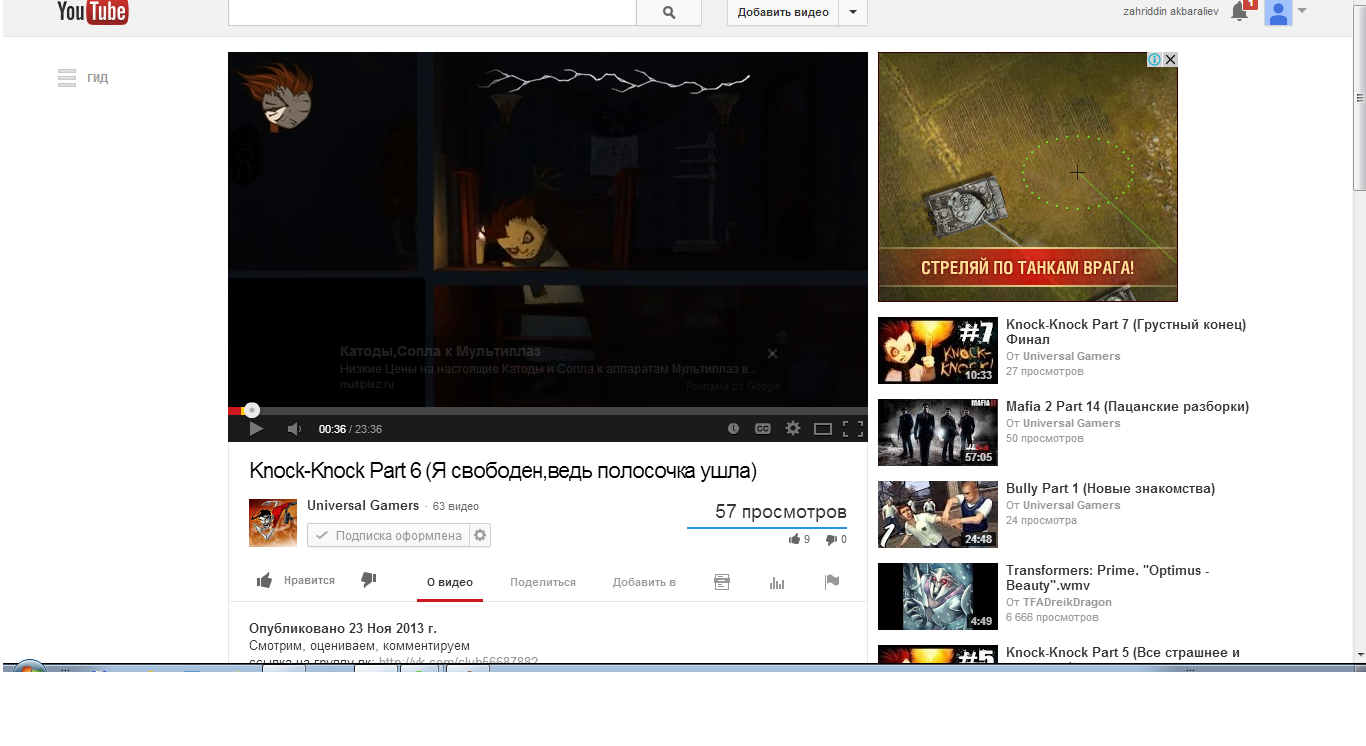
Task: Open subscription settings gear
Action: 480,536
